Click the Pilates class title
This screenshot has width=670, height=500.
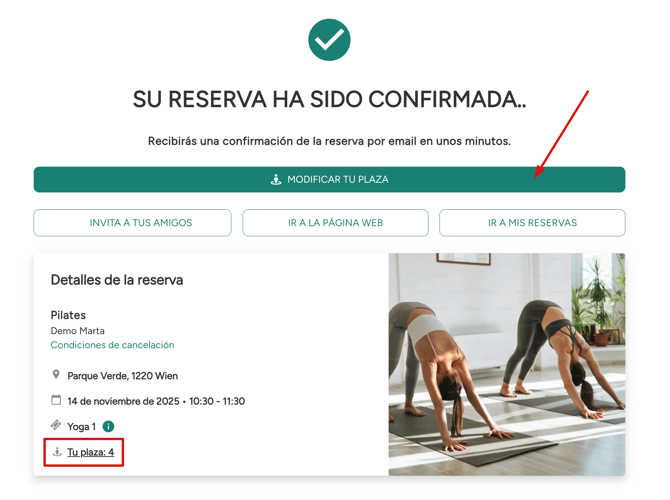(x=68, y=315)
